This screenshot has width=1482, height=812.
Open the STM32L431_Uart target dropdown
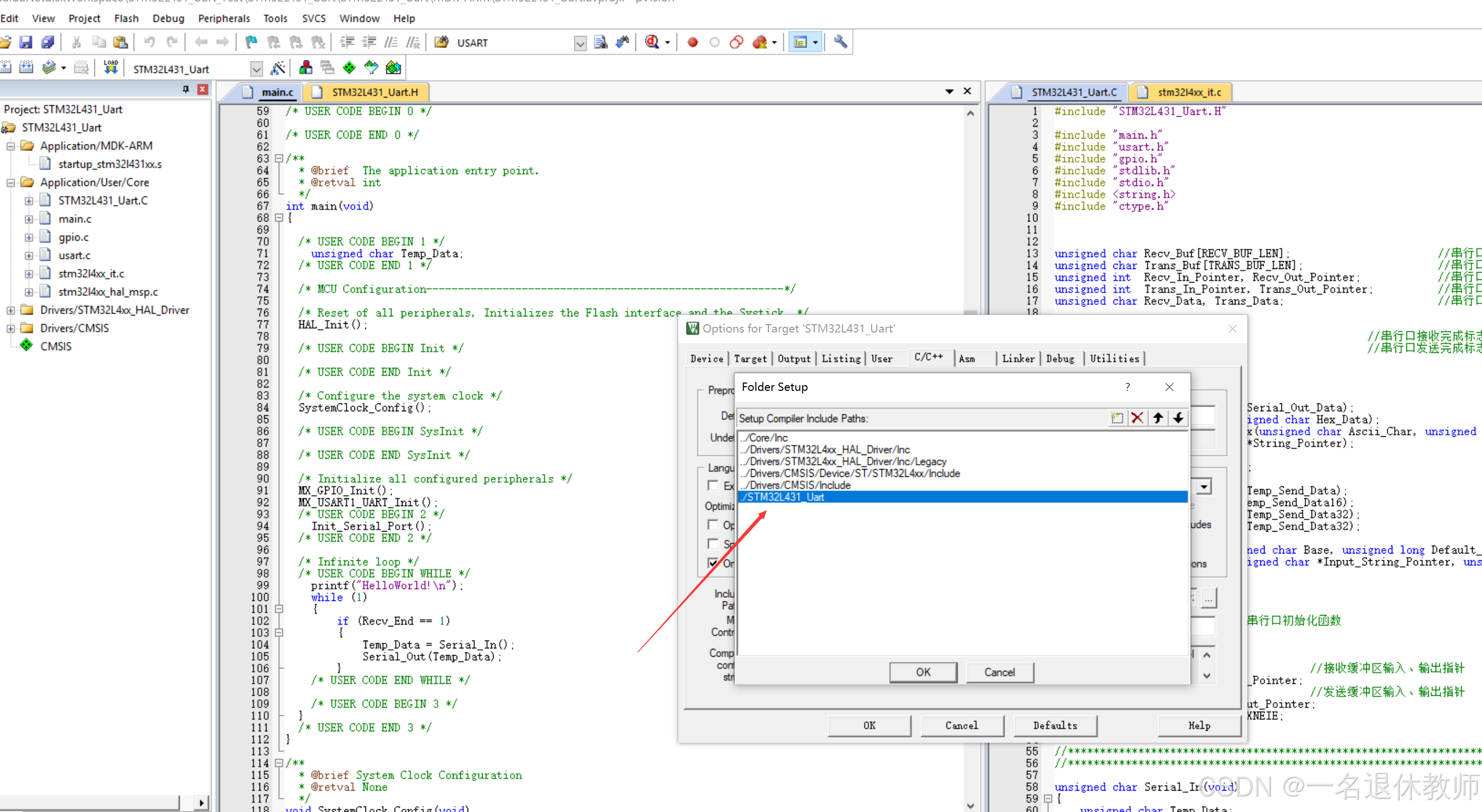(x=256, y=70)
